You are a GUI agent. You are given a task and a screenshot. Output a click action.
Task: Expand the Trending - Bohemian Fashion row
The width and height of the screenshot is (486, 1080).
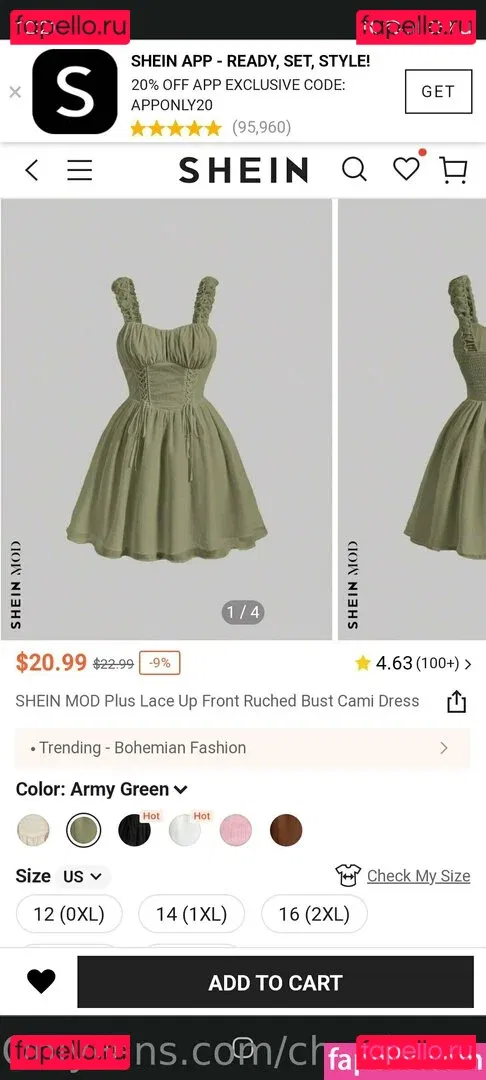242,748
